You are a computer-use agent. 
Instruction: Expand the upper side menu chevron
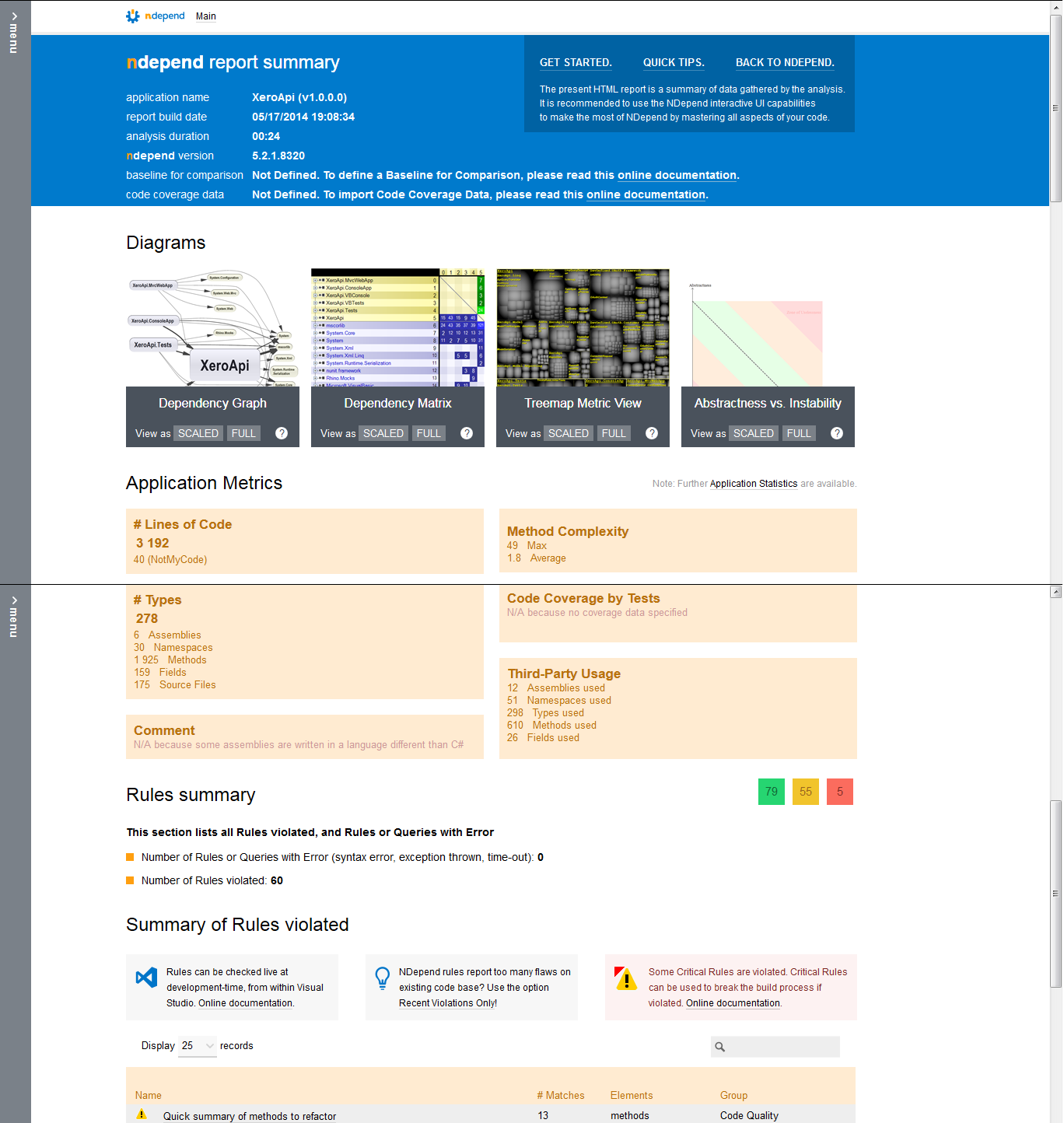tap(14, 16)
